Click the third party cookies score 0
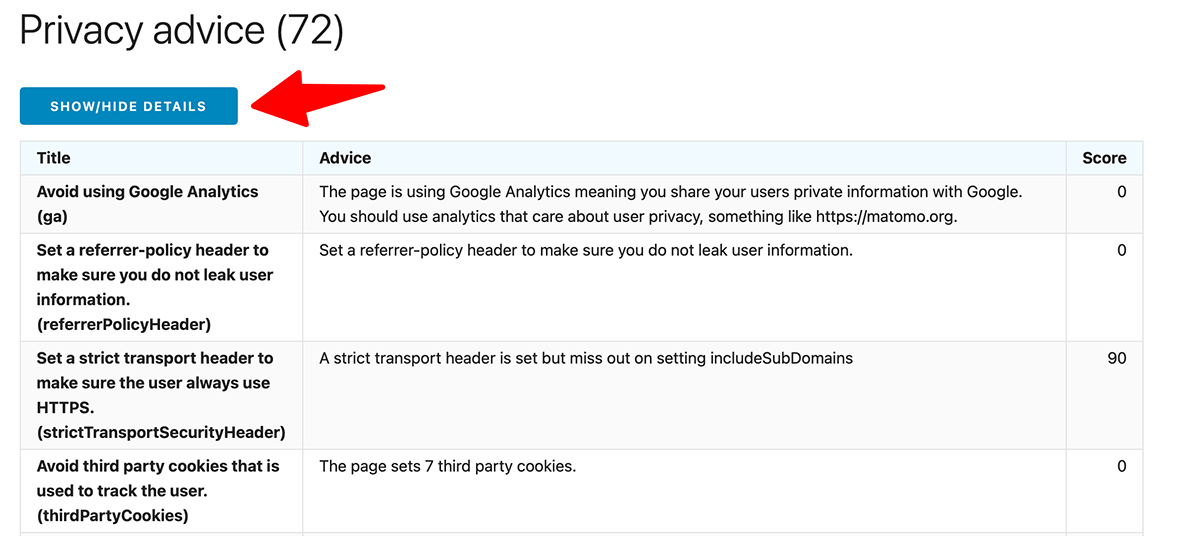 (1122, 466)
